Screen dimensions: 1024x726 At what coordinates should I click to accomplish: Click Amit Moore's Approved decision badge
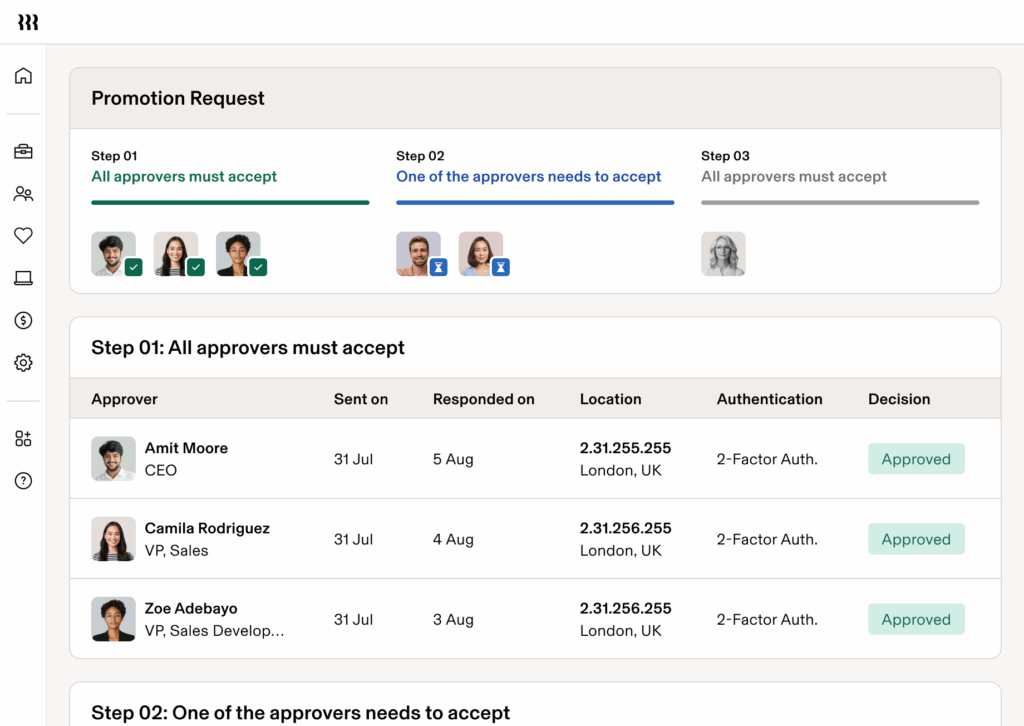(x=915, y=459)
